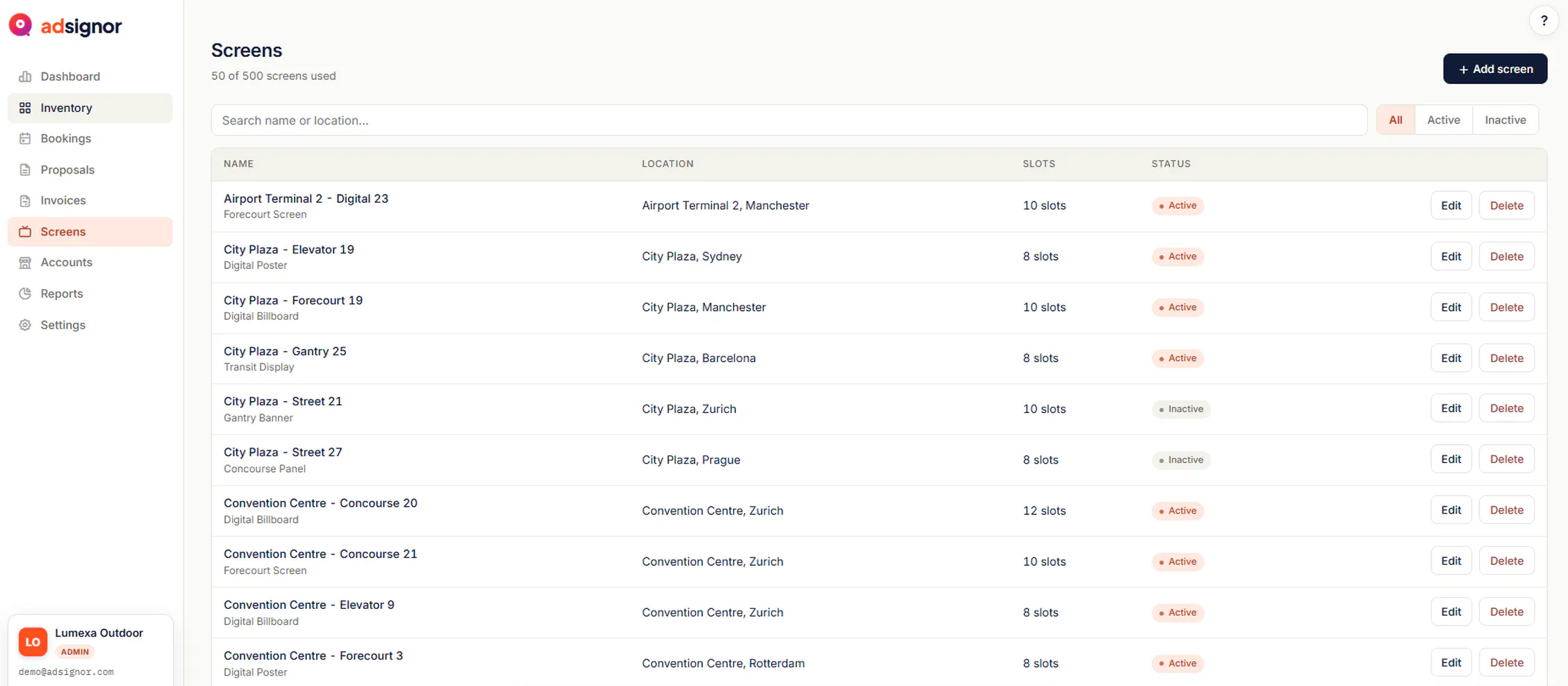Delete Convention Centre - Concourse 21
The image size is (1568, 686).
tap(1506, 561)
